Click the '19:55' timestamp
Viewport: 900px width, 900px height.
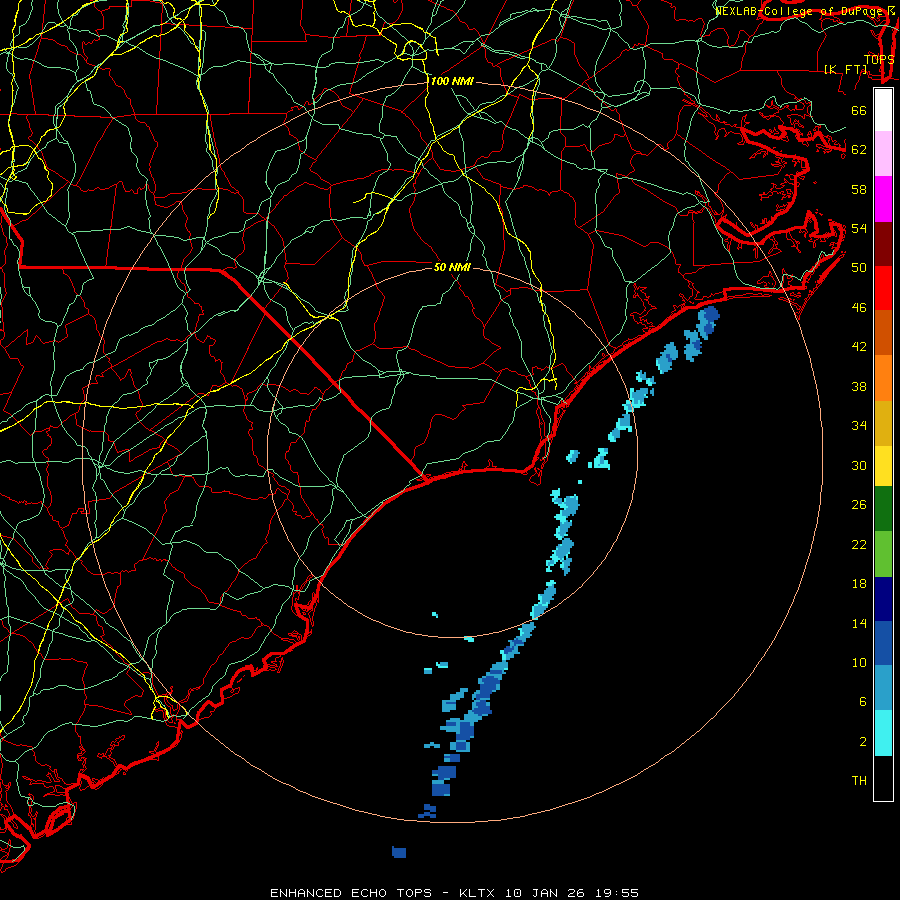coord(618,893)
